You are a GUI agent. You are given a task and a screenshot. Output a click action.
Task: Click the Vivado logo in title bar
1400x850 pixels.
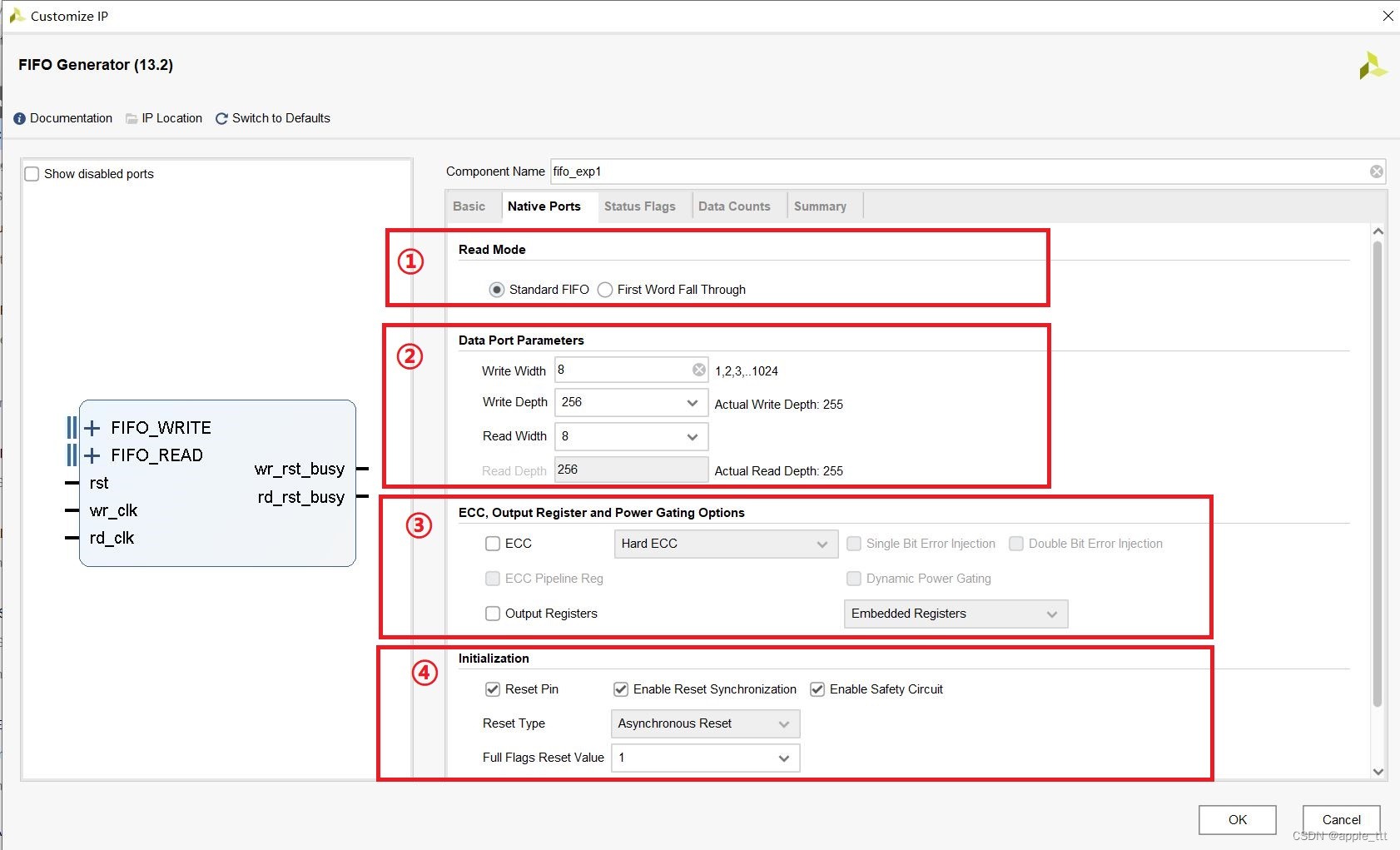click(17, 16)
